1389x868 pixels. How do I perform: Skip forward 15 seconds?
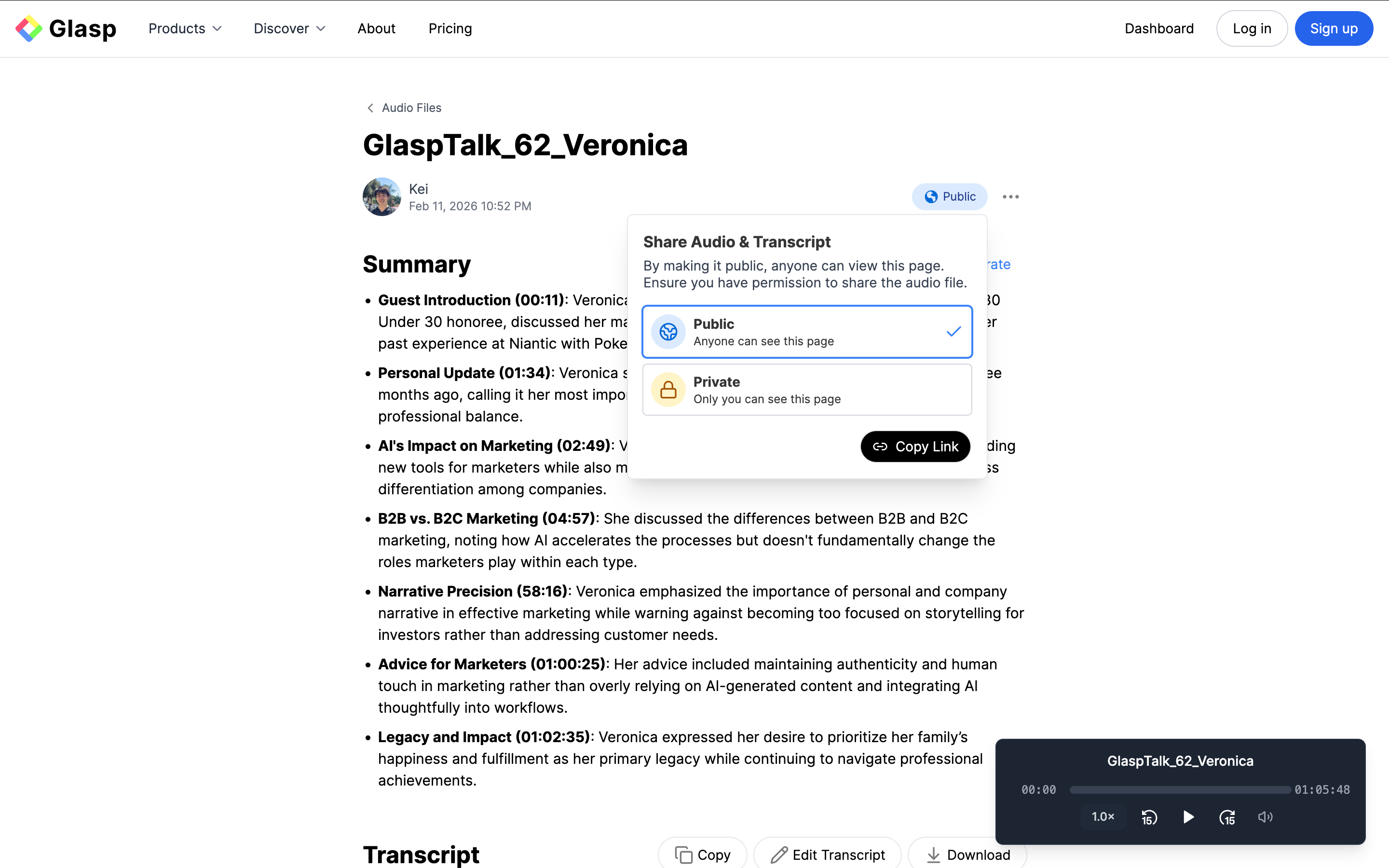pos(1227,817)
